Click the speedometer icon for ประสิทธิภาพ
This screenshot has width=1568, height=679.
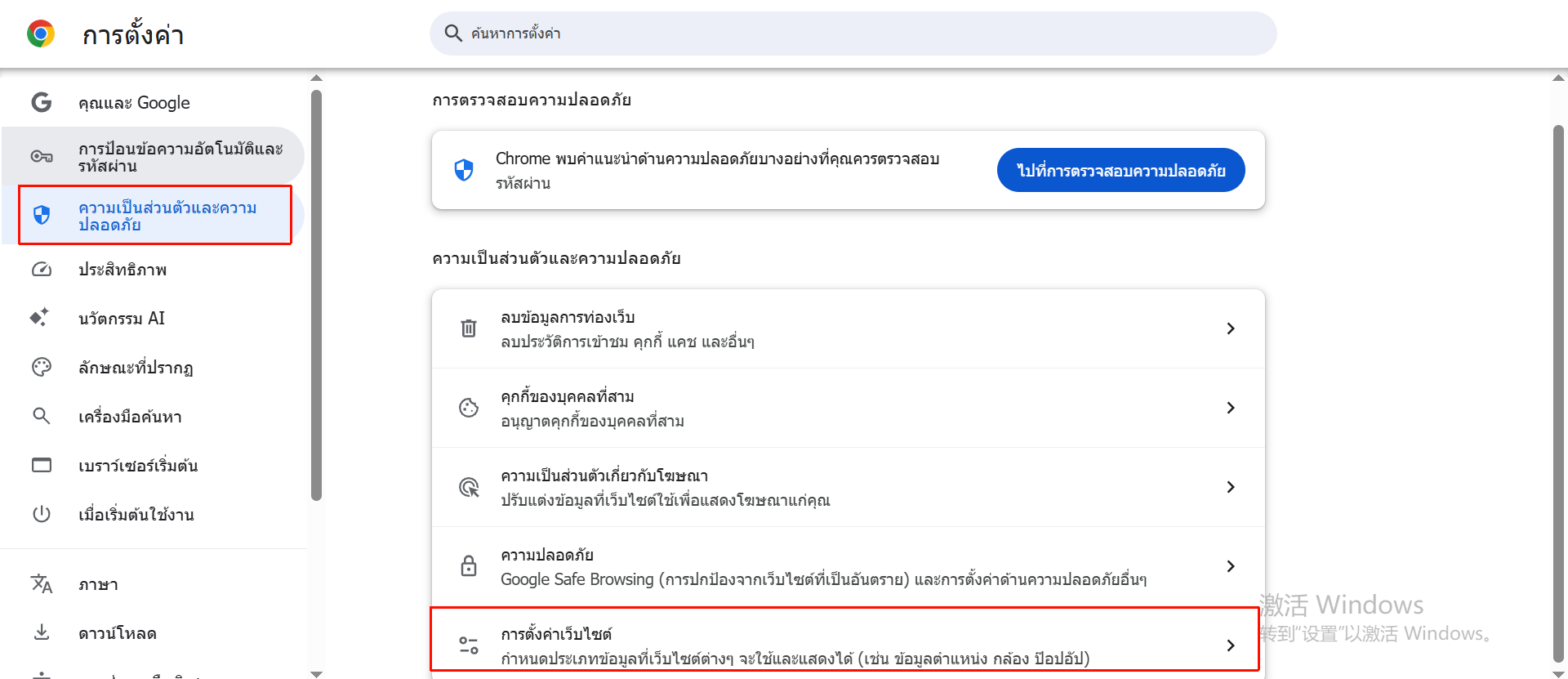click(42, 270)
